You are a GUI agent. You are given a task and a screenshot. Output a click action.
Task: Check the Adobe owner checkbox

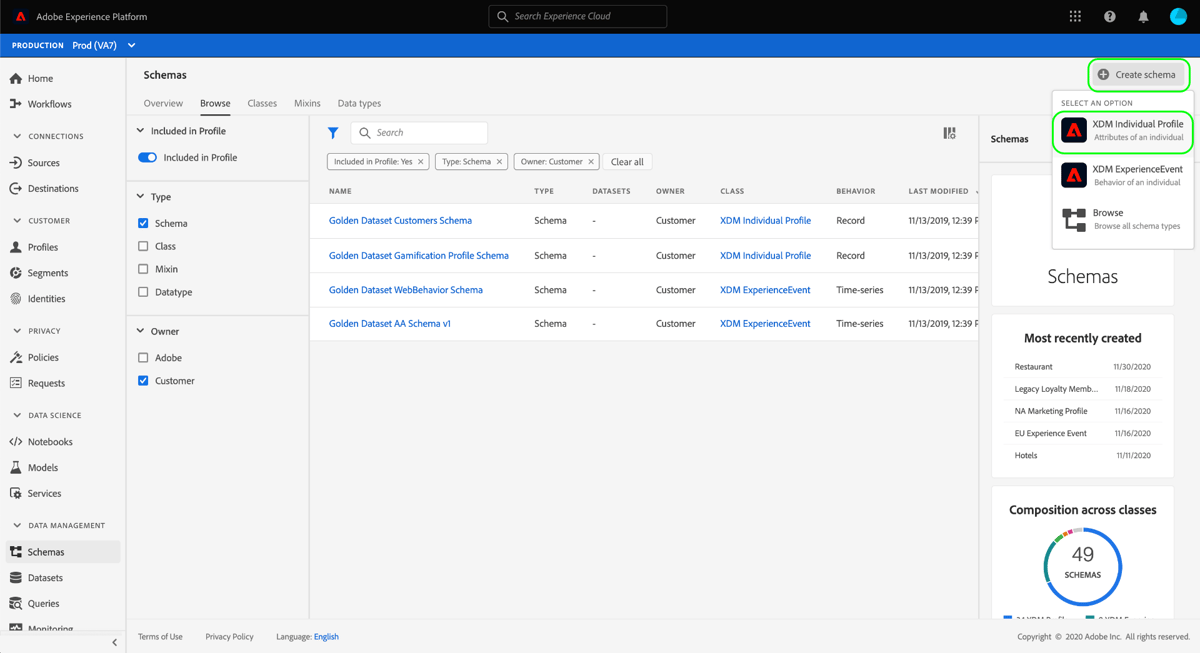143,357
